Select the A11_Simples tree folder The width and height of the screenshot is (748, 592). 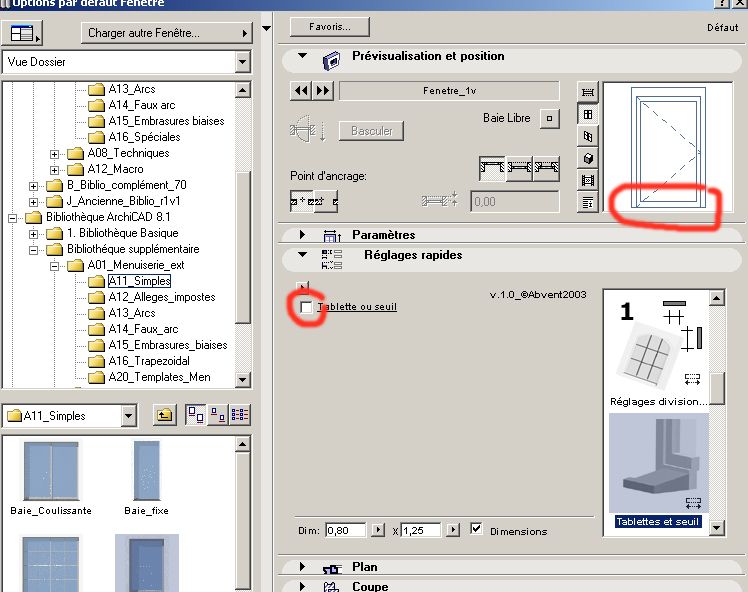[x=139, y=281]
